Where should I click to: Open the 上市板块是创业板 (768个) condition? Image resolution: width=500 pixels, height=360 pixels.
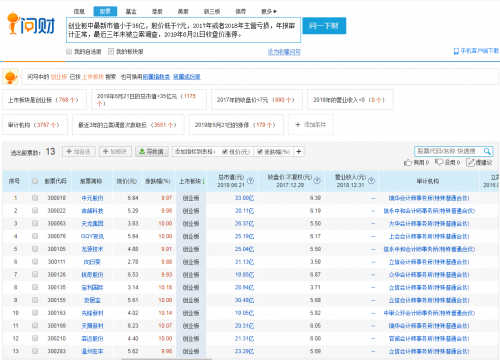(x=44, y=100)
